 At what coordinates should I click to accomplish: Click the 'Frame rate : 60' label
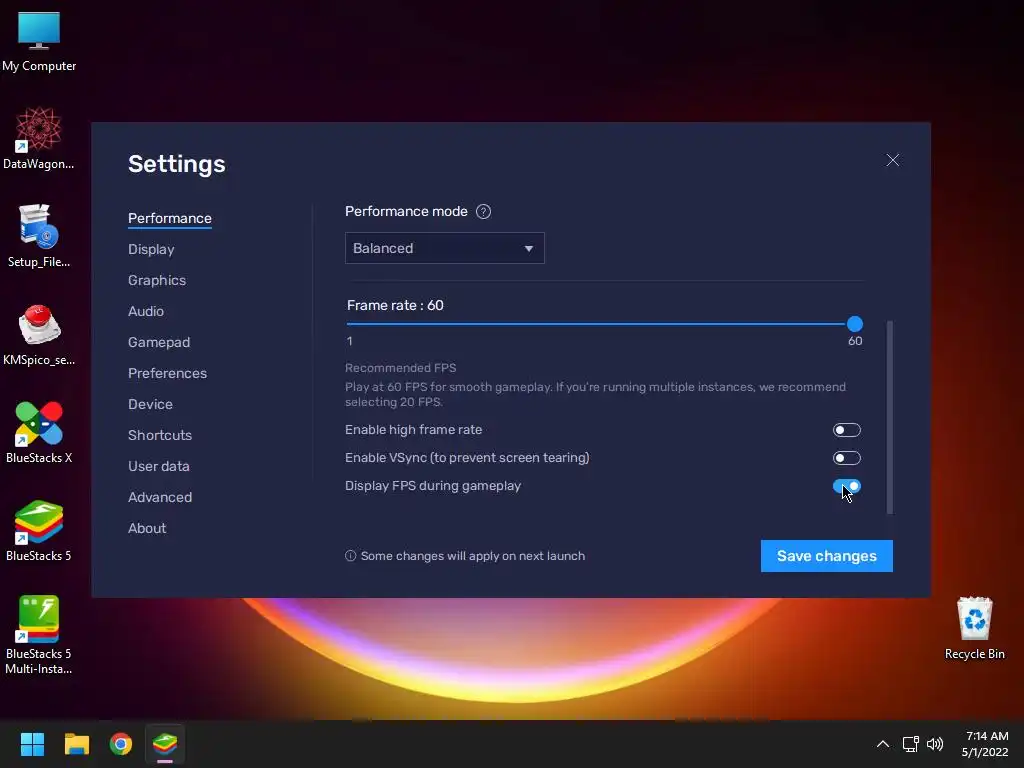click(x=395, y=305)
